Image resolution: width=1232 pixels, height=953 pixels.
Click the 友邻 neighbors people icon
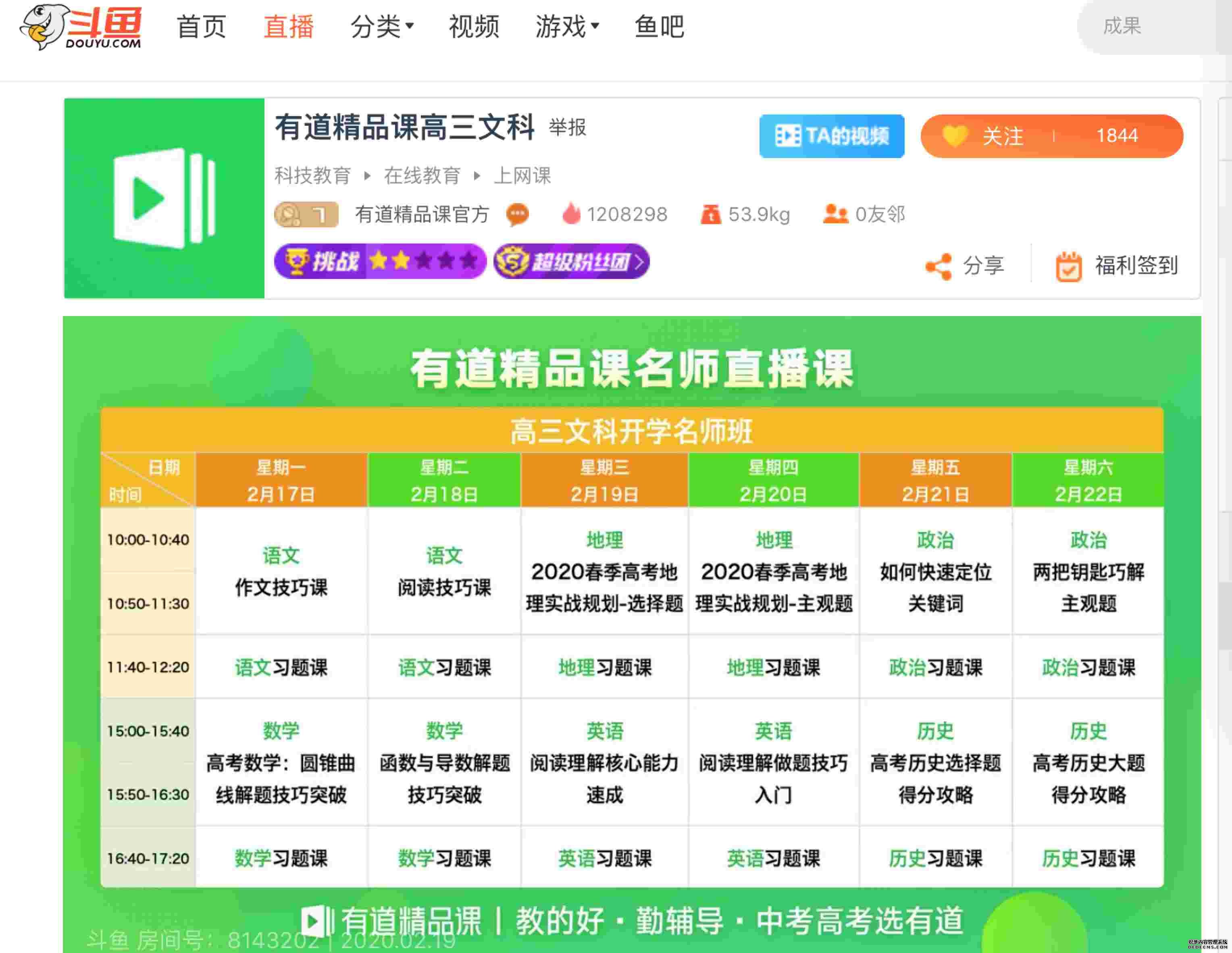(835, 214)
